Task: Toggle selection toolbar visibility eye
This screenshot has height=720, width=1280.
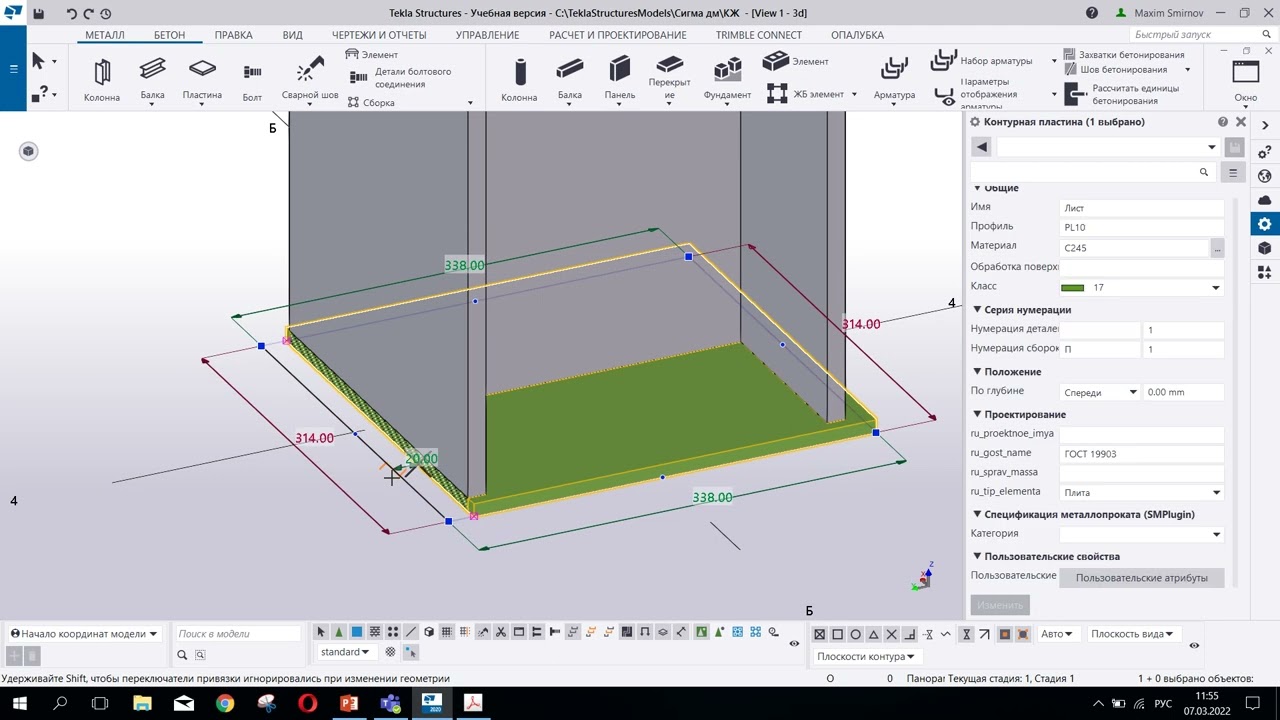Action: click(794, 644)
